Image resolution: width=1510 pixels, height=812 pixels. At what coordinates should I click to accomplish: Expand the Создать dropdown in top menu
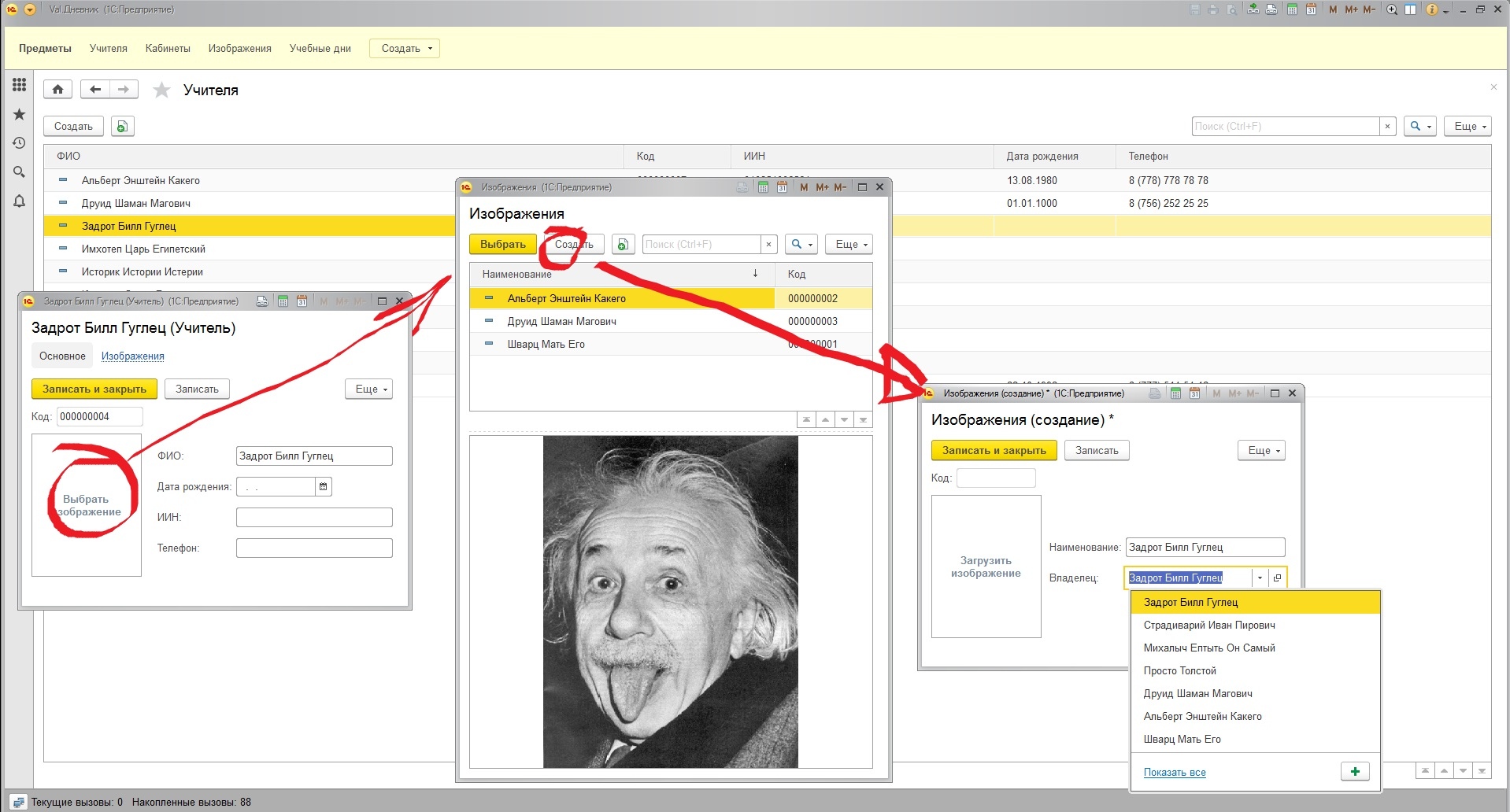[x=404, y=49]
